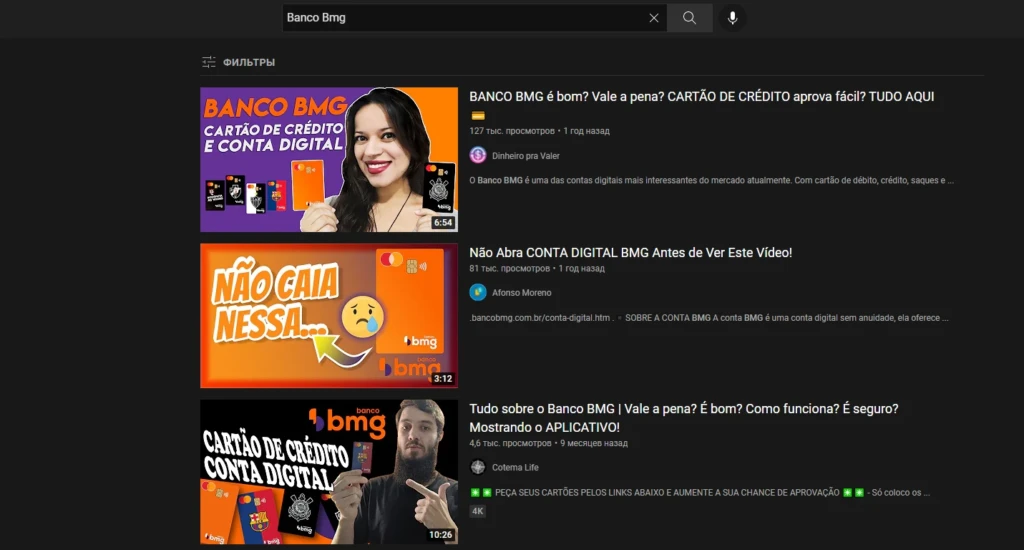Click the magnifying glass search button

click(690, 18)
